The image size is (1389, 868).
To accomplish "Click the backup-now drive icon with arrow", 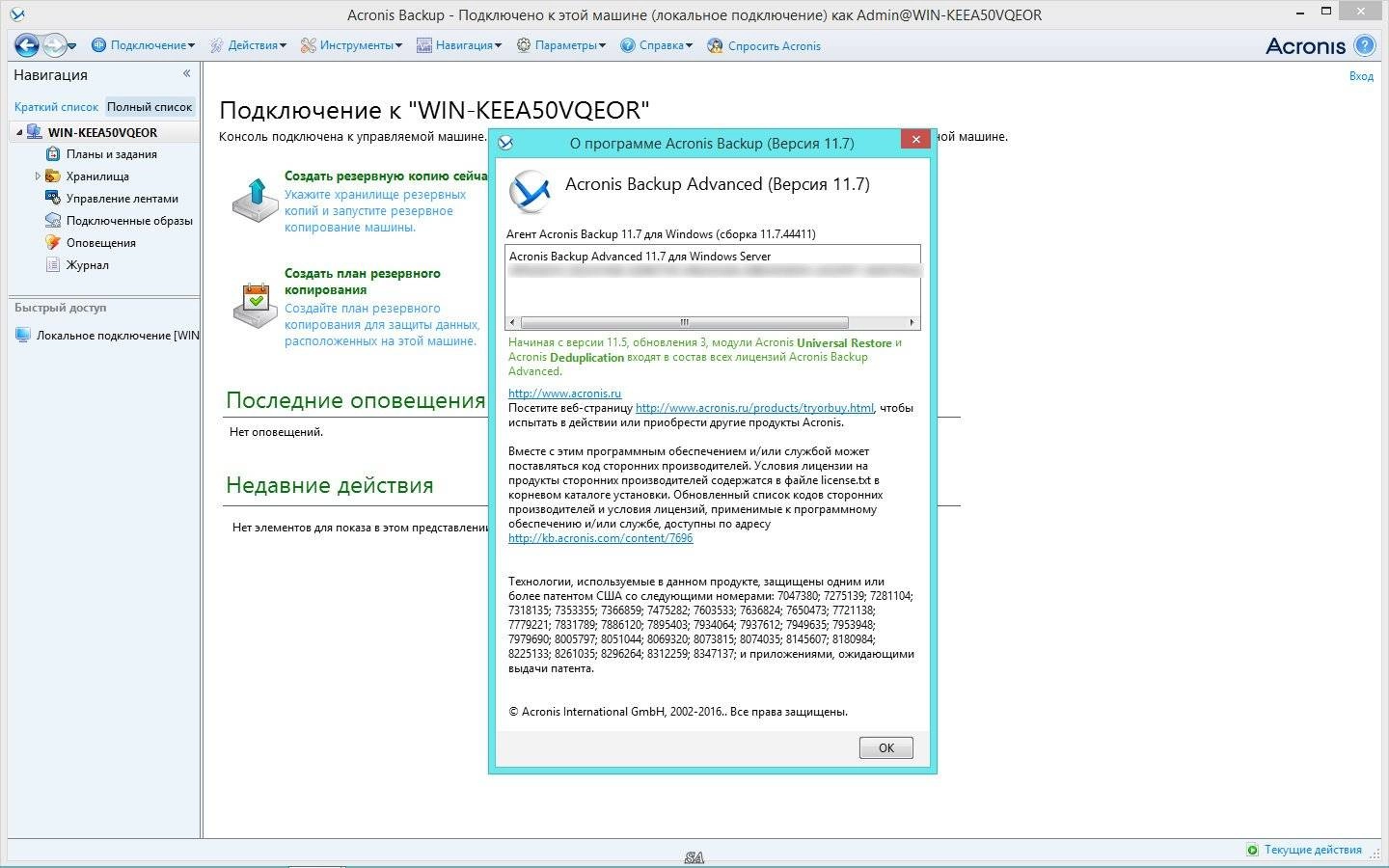I will pos(255,200).
